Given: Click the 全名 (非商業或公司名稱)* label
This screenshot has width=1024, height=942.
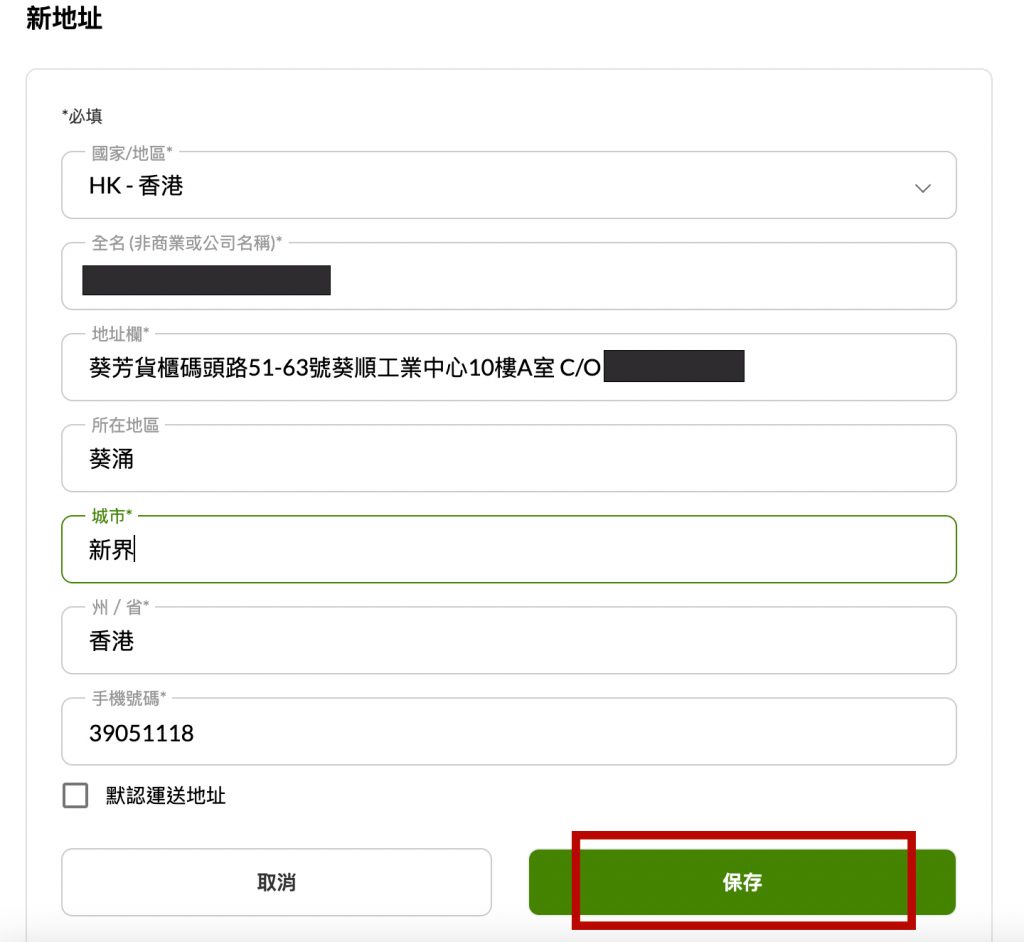Looking at the screenshot, I should tap(187, 244).
